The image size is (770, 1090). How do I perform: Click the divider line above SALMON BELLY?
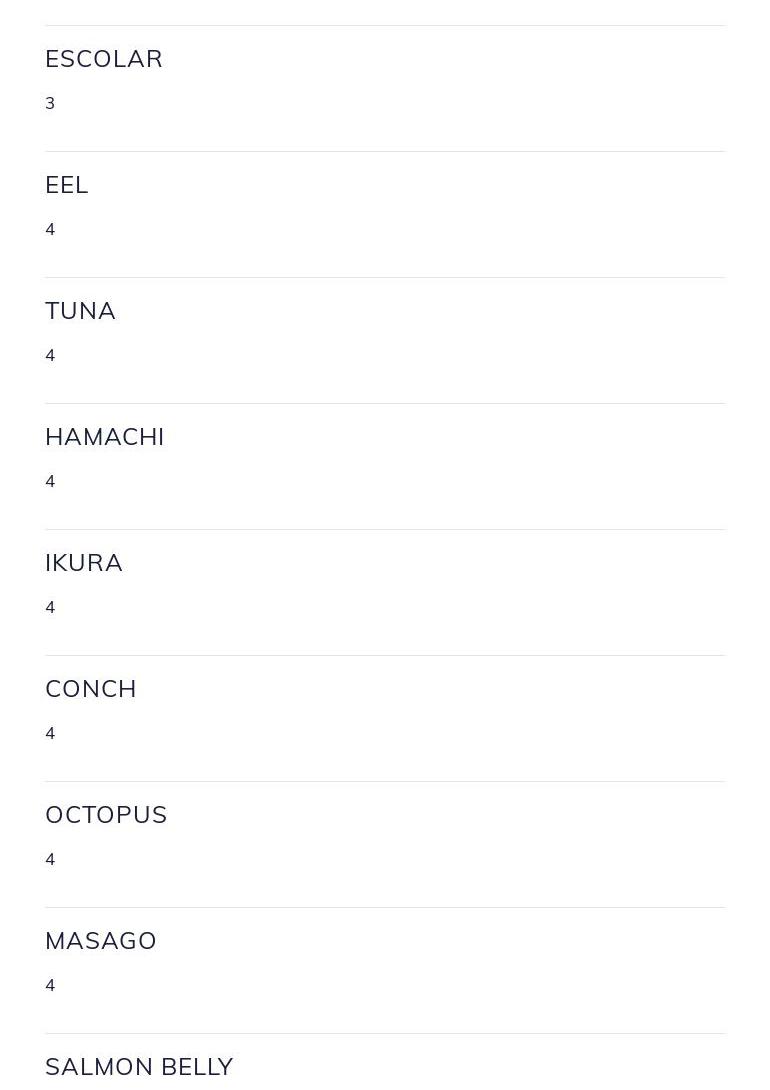pos(385,1033)
